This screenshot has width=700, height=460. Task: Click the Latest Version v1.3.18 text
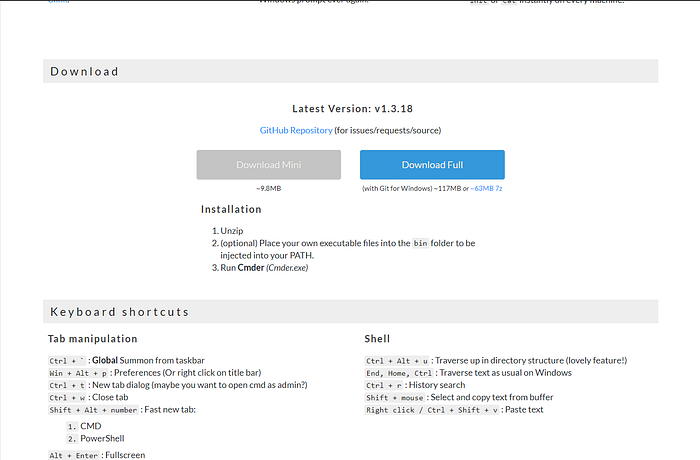(x=352, y=109)
